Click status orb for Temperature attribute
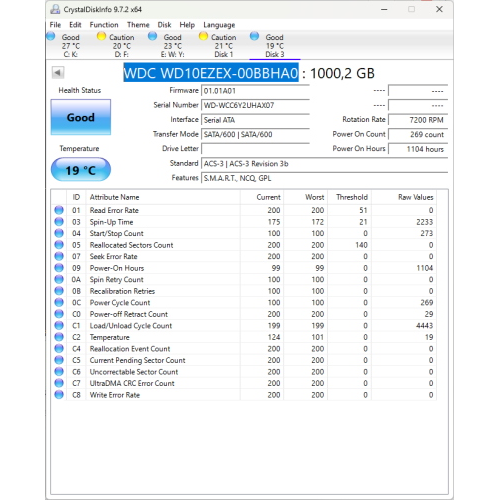The height and width of the screenshot is (500, 500). pyautogui.click(x=59, y=337)
